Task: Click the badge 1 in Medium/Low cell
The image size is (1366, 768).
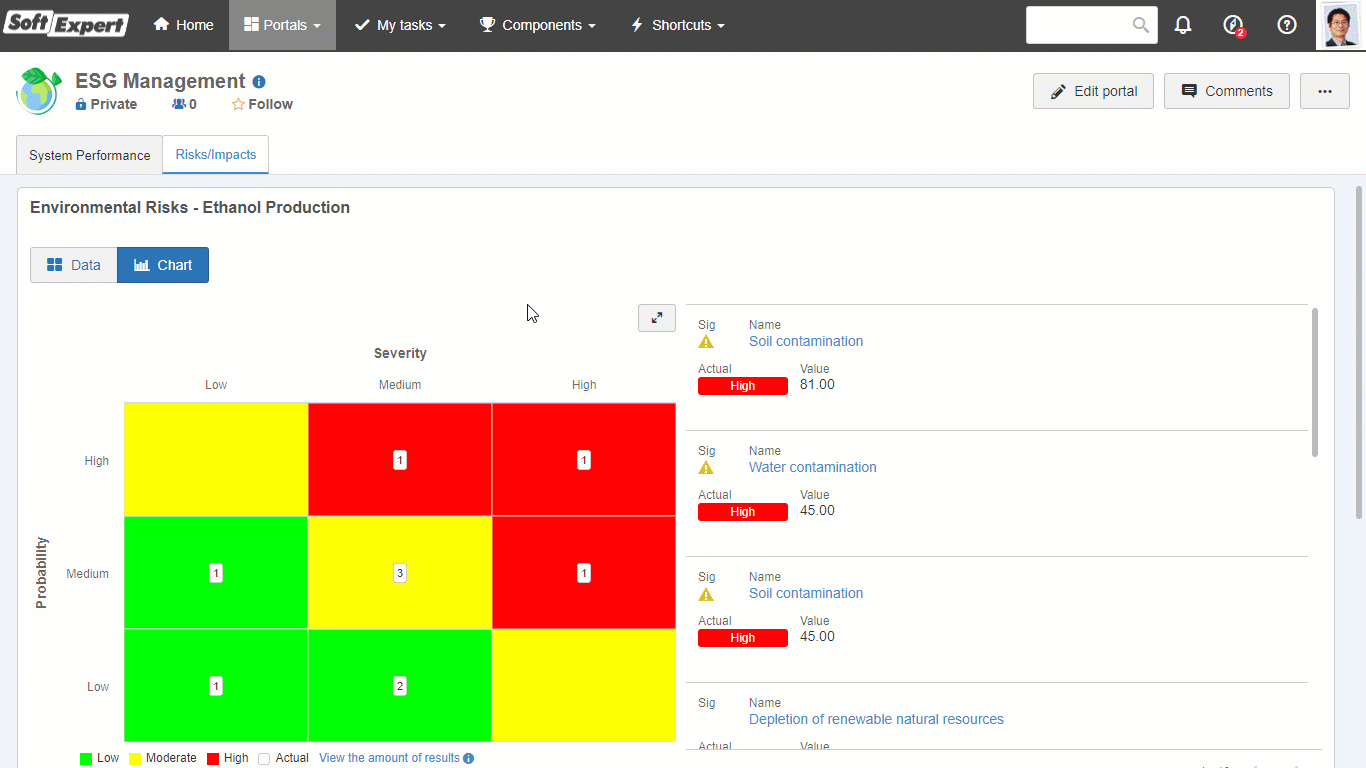Action: coord(216,573)
